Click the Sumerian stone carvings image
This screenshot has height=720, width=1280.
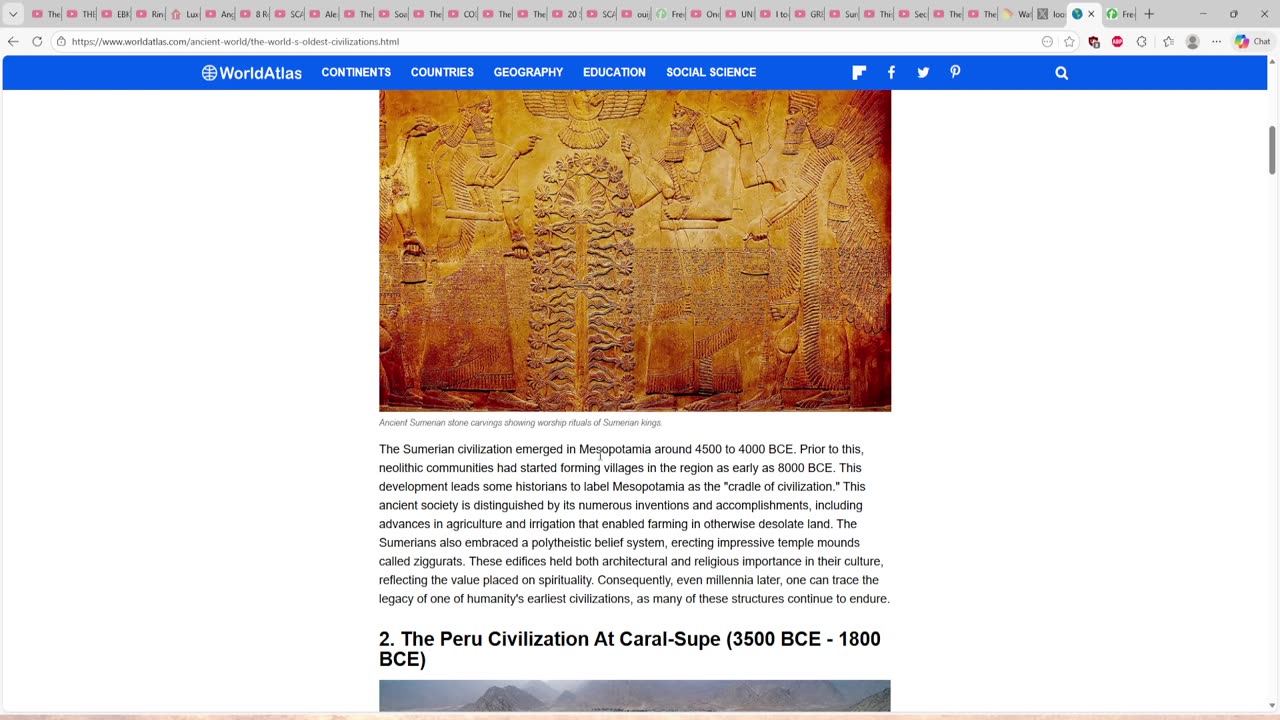[635, 250]
